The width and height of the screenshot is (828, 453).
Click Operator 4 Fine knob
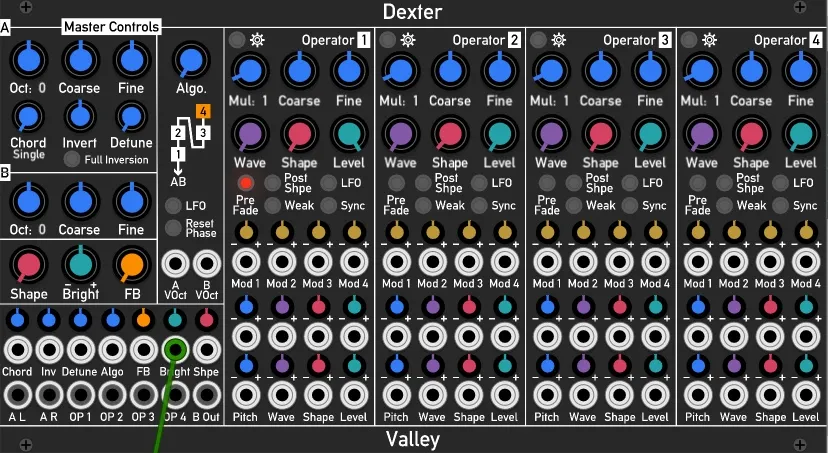pyautogui.click(x=801, y=71)
